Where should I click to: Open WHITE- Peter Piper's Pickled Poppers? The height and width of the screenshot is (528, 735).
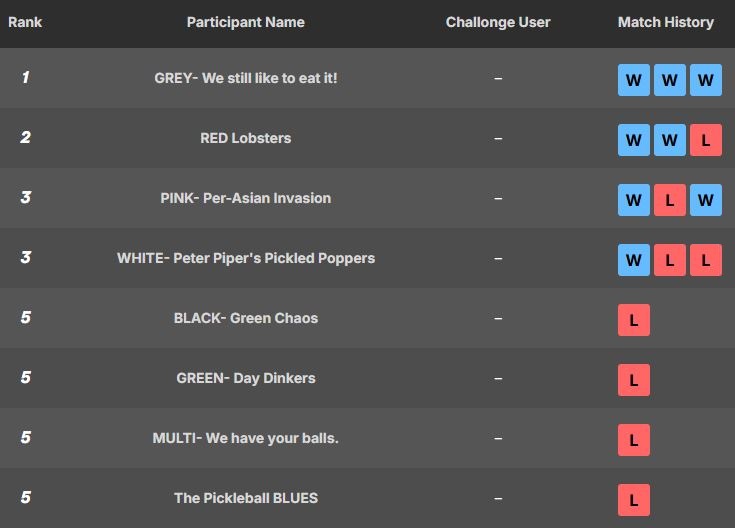click(x=246, y=258)
